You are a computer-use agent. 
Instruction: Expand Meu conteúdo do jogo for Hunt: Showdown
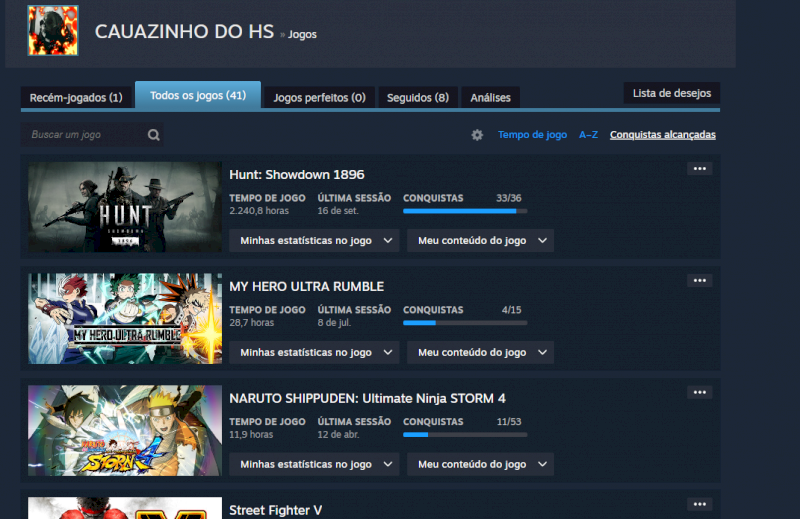click(x=481, y=240)
